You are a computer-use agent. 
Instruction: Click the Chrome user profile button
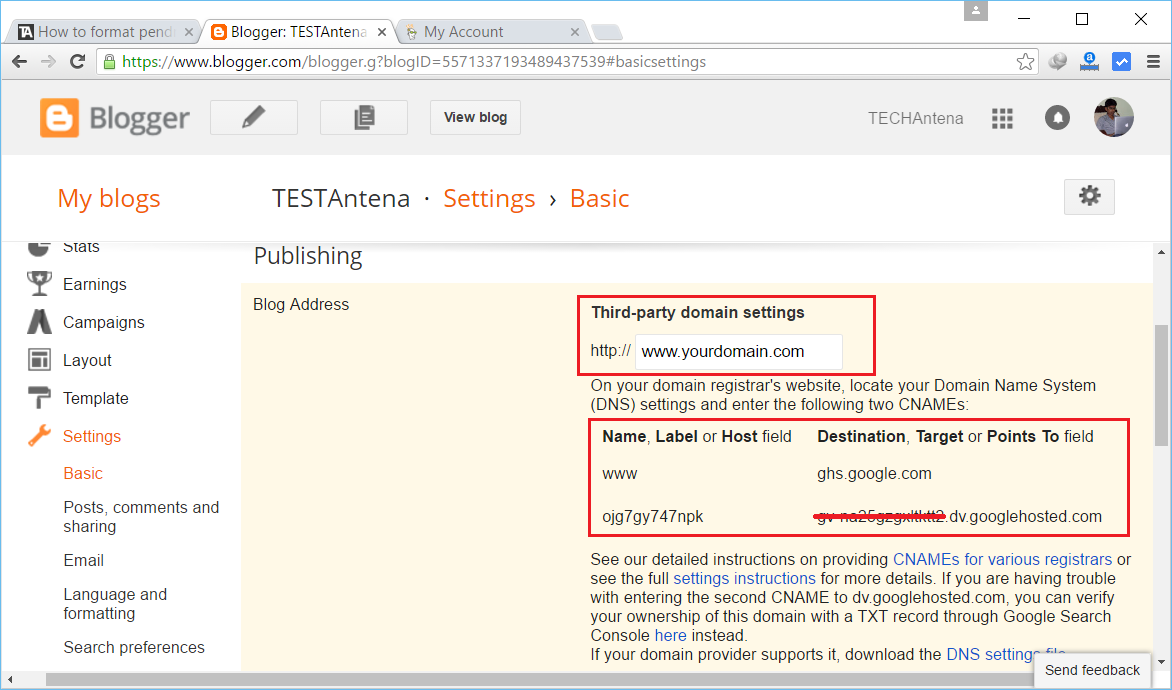tap(975, 11)
